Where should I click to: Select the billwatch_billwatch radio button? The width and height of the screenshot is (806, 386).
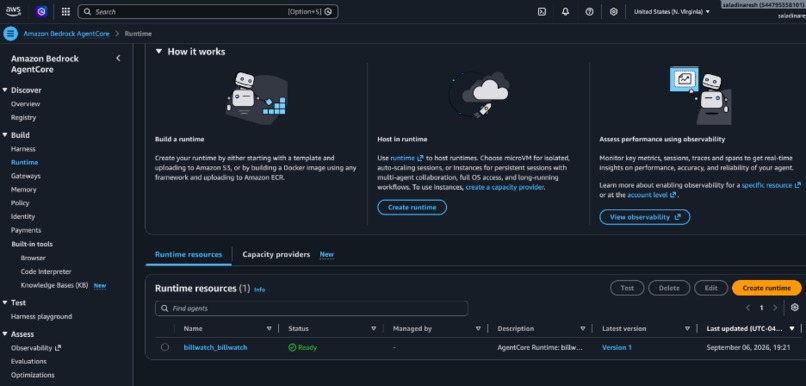(x=164, y=347)
